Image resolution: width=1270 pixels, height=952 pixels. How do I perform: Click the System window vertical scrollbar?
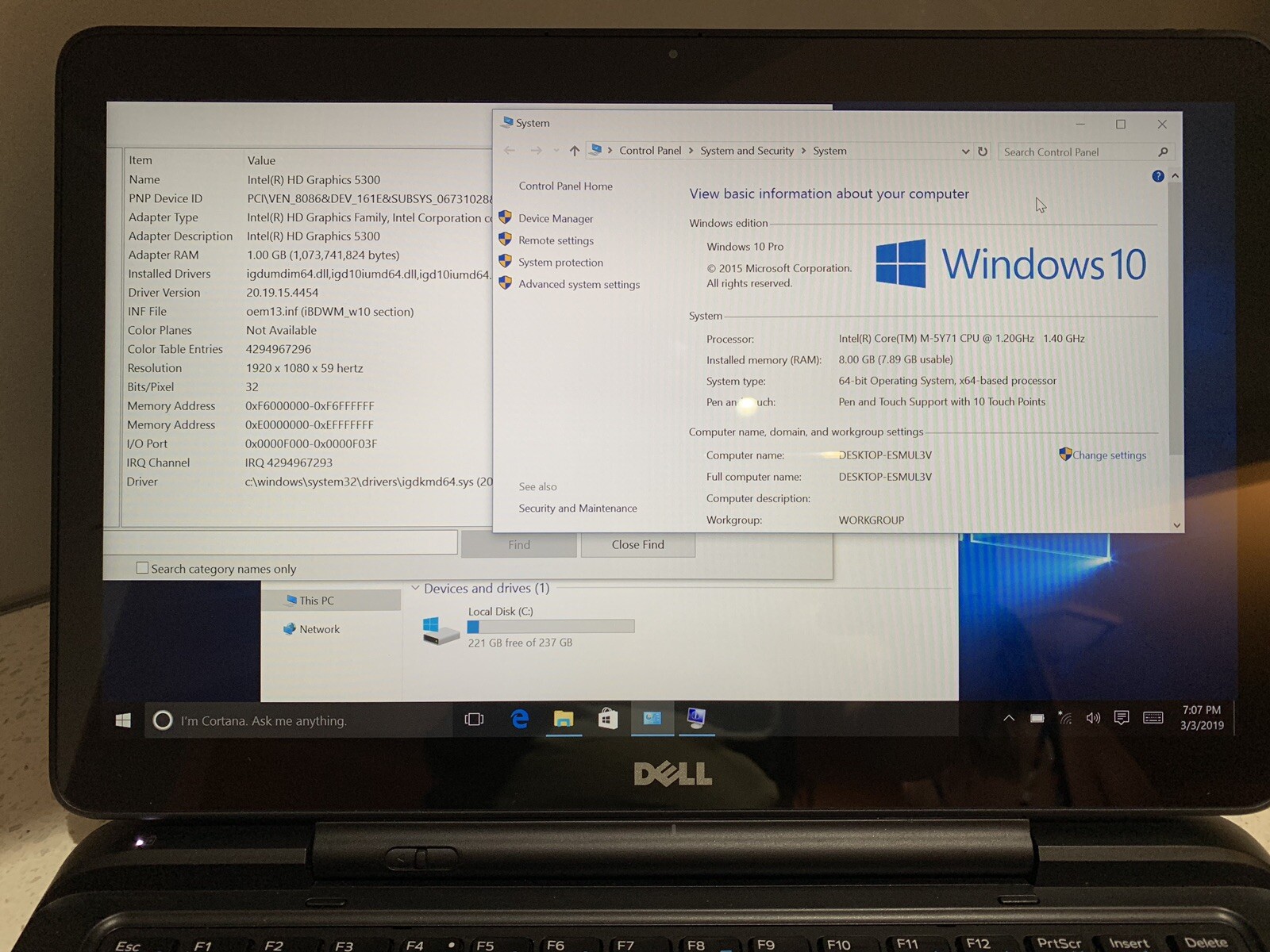[x=1176, y=317]
